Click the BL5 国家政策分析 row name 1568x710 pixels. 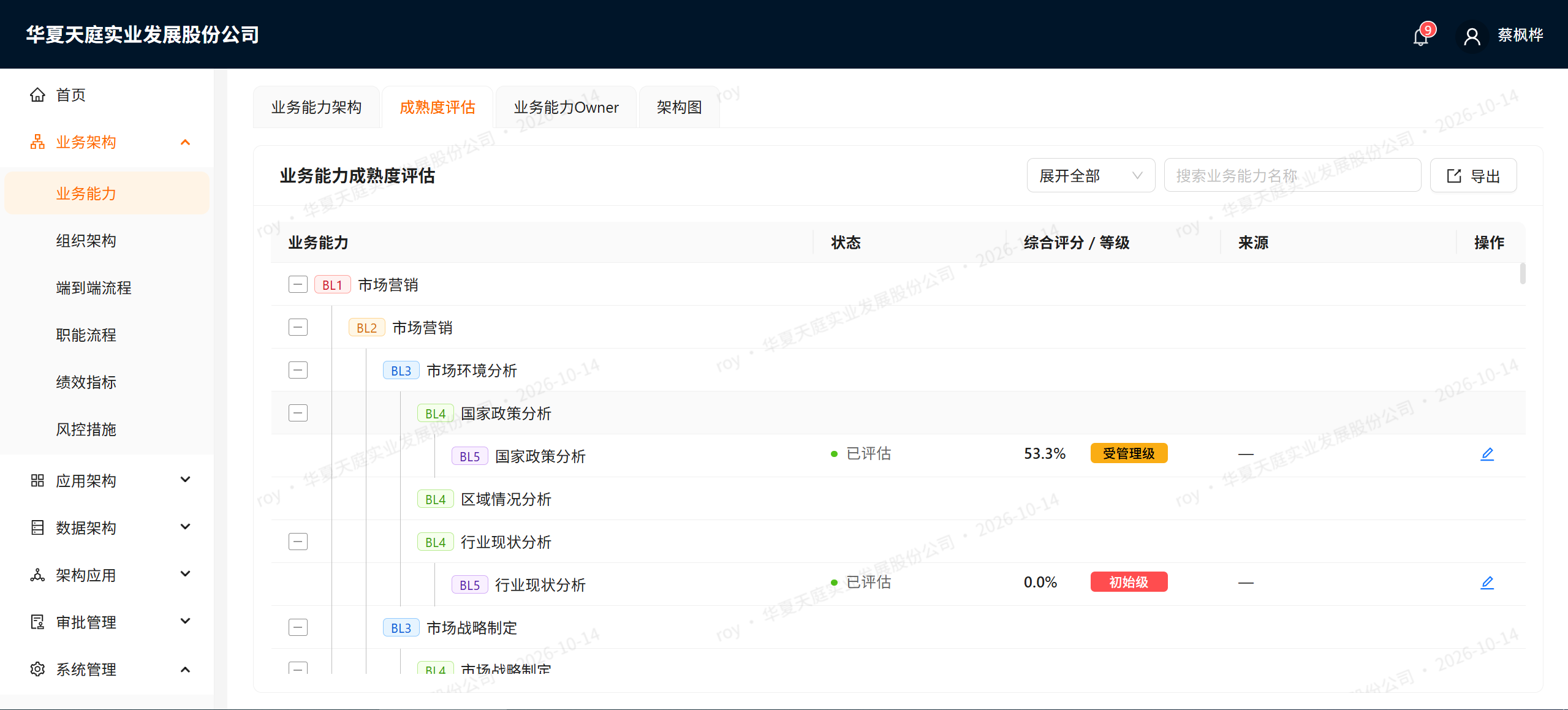point(540,456)
